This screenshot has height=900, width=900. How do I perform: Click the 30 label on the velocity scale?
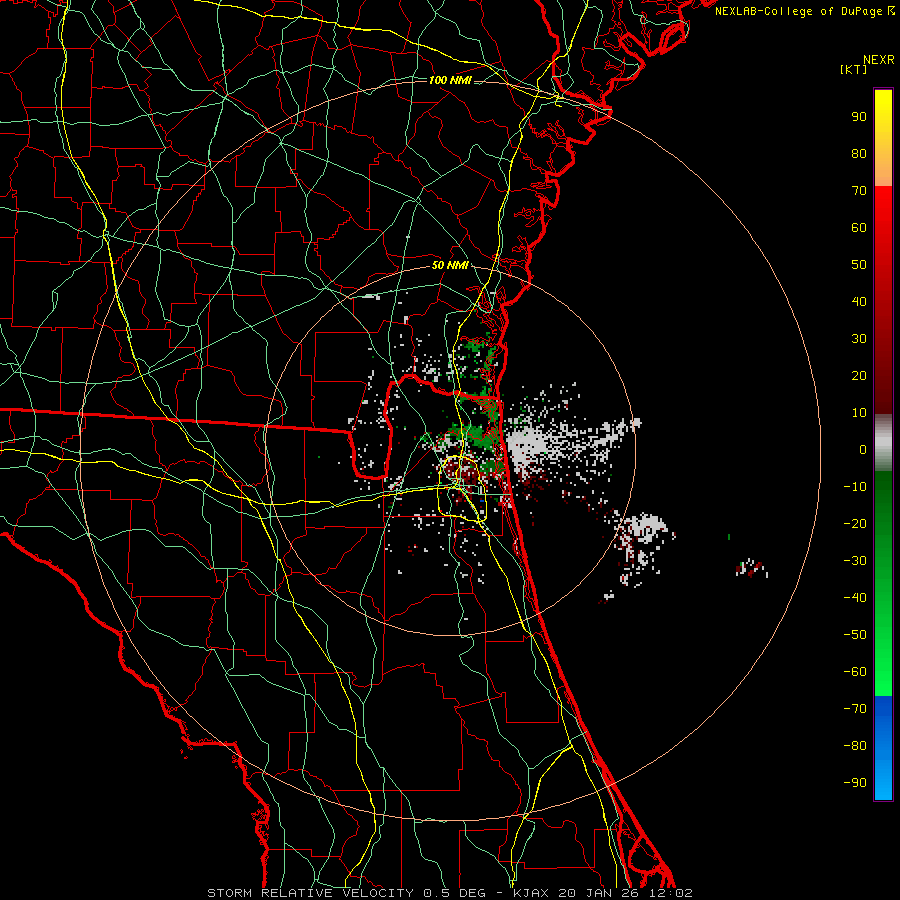point(859,339)
